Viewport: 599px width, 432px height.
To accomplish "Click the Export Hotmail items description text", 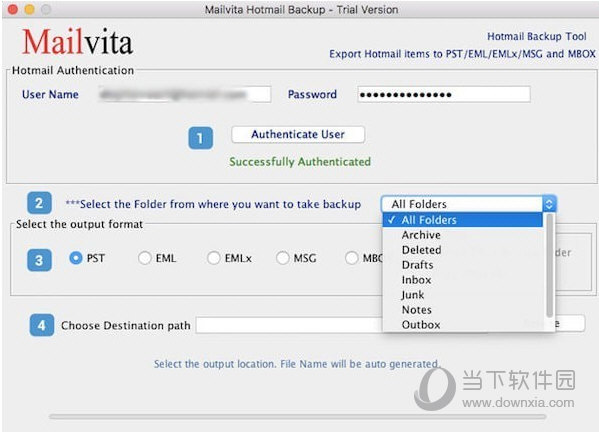I will coord(462,54).
